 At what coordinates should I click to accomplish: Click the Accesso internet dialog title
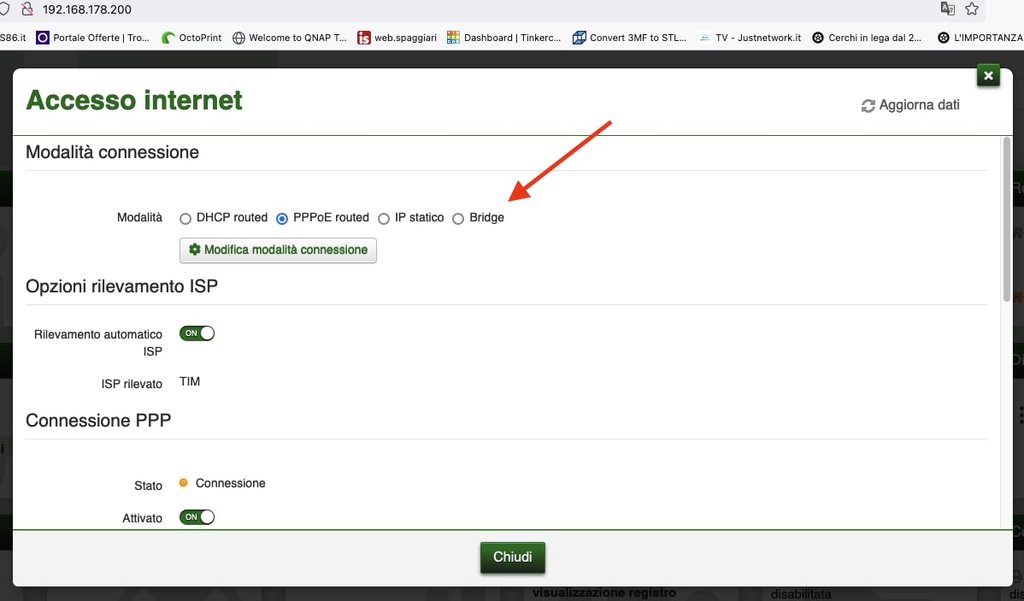(x=134, y=101)
